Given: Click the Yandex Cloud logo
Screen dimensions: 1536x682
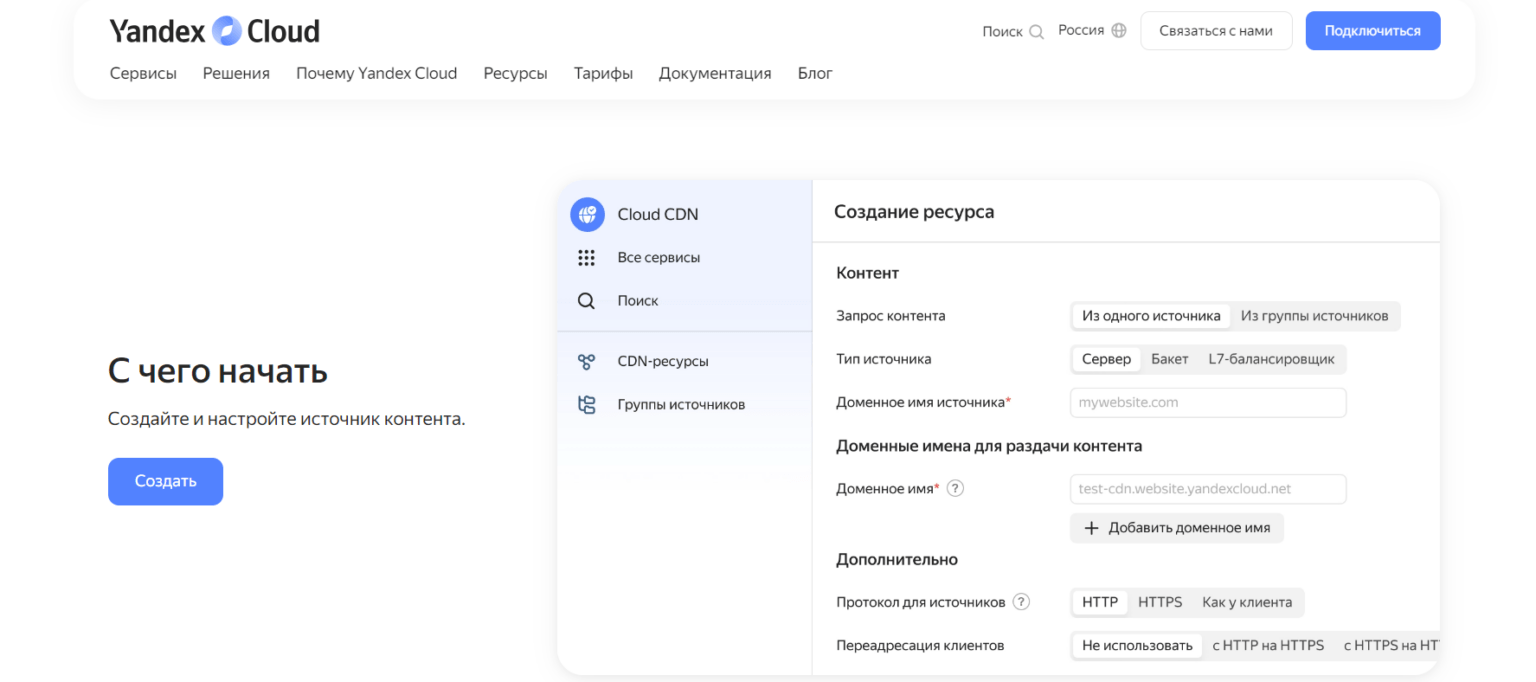Looking at the screenshot, I should pos(213,30).
